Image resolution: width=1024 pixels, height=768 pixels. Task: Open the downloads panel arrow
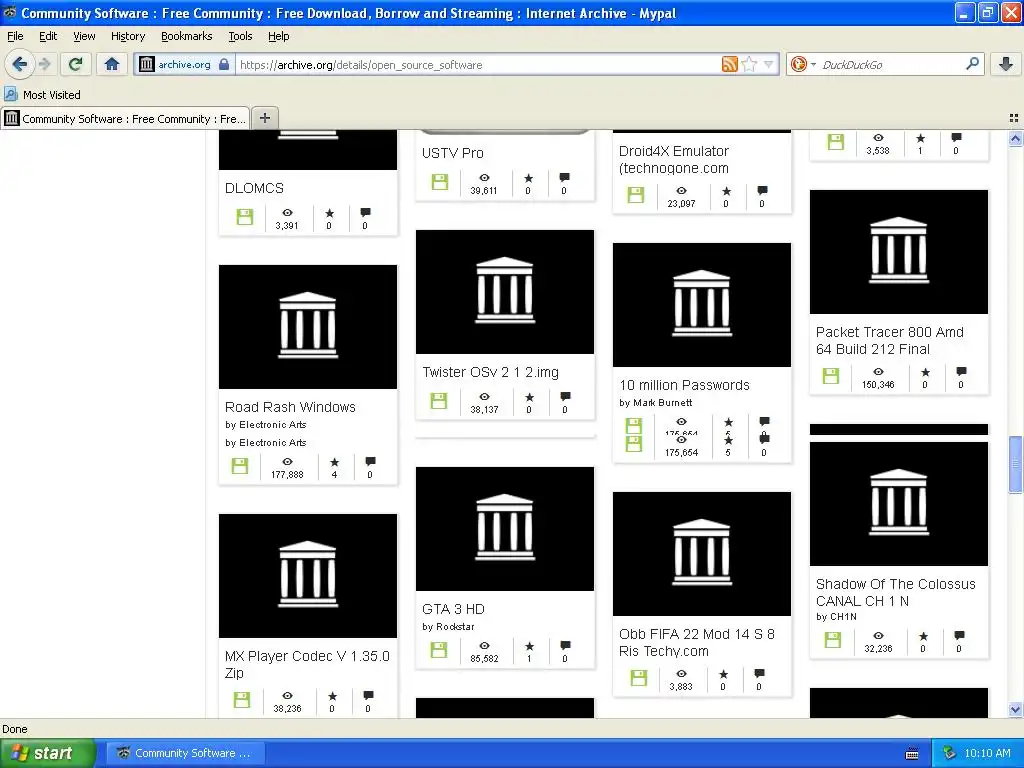(1006, 64)
